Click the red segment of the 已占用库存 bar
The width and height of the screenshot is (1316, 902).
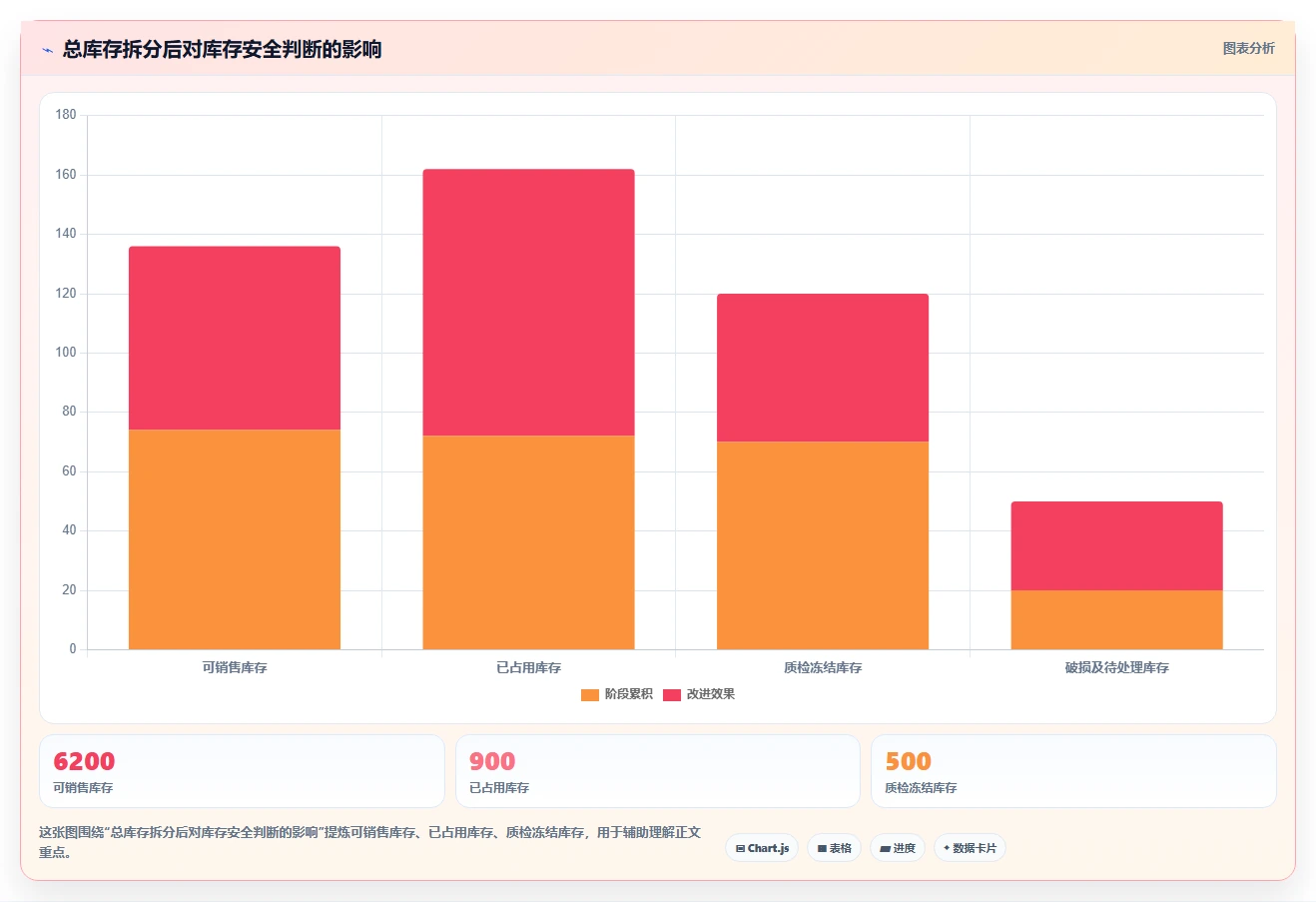528,302
